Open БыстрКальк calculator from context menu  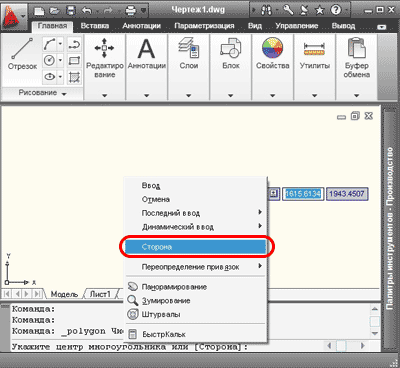tap(196, 334)
